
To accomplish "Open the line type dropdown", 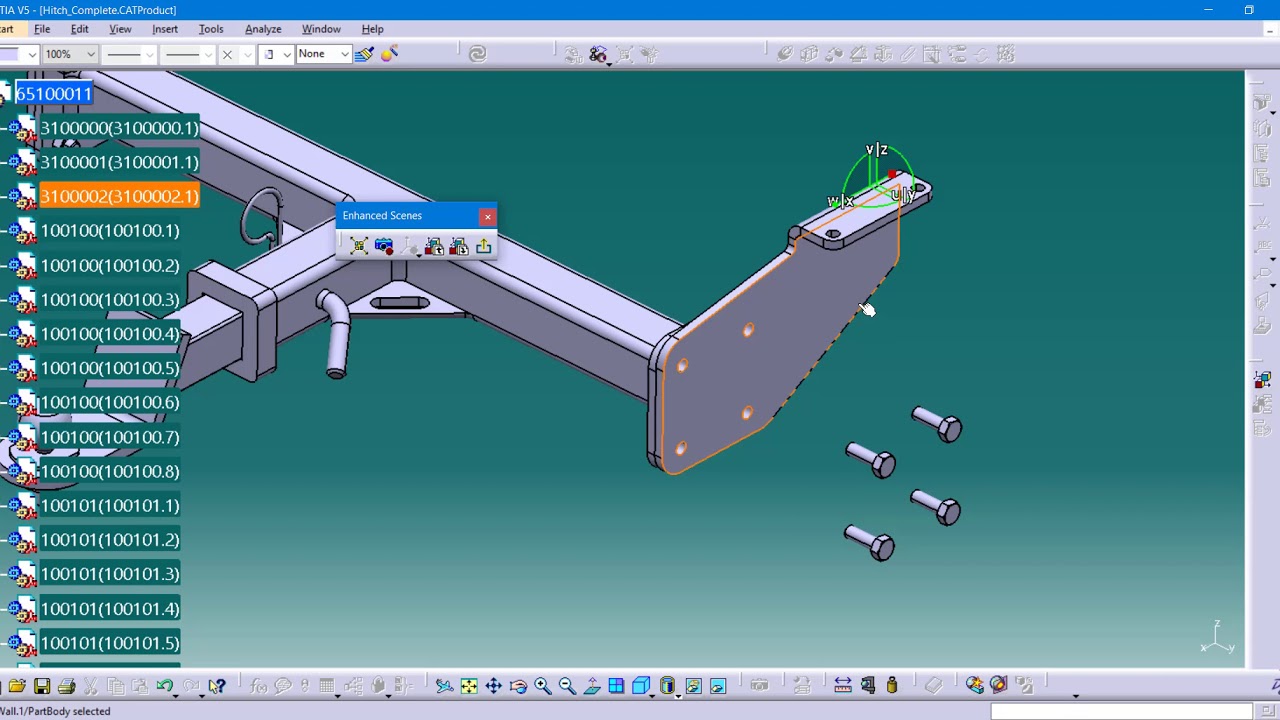I will (207, 54).
